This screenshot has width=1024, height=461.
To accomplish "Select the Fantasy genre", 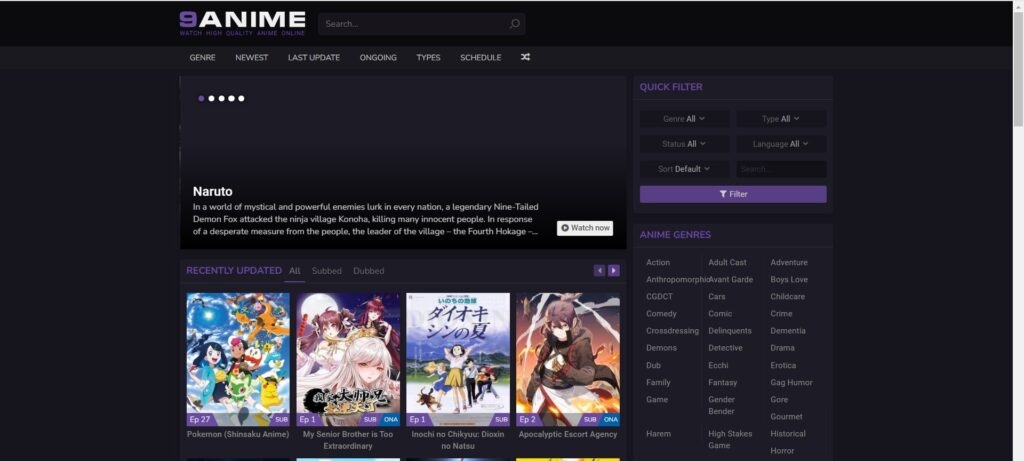I will pyautogui.click(x=722, y=382).
